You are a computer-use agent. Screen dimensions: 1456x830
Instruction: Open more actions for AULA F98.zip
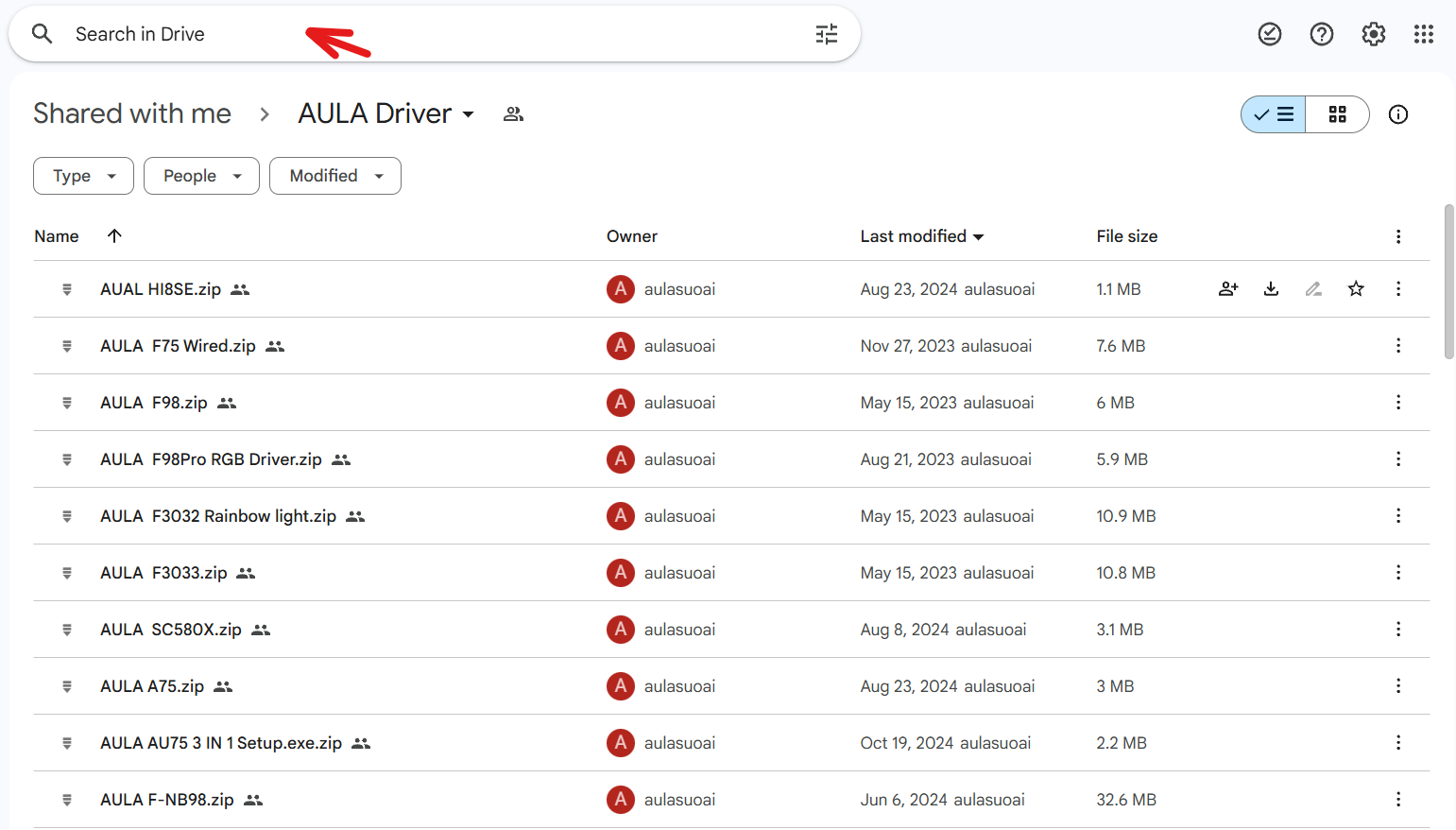pyautogui.click(x=1398, y=403)
